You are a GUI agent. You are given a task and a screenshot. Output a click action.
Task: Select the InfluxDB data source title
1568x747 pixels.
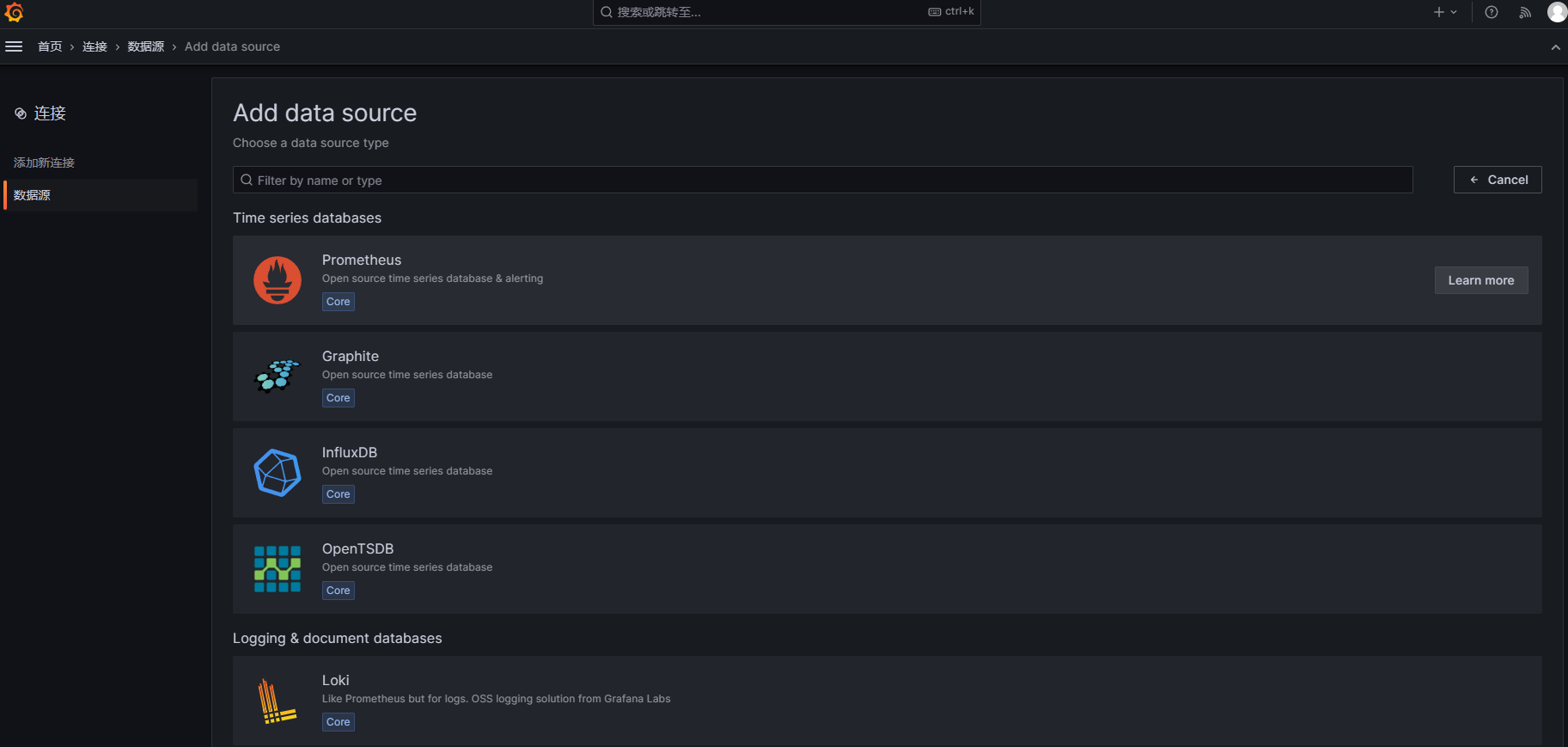coord(350,452)
